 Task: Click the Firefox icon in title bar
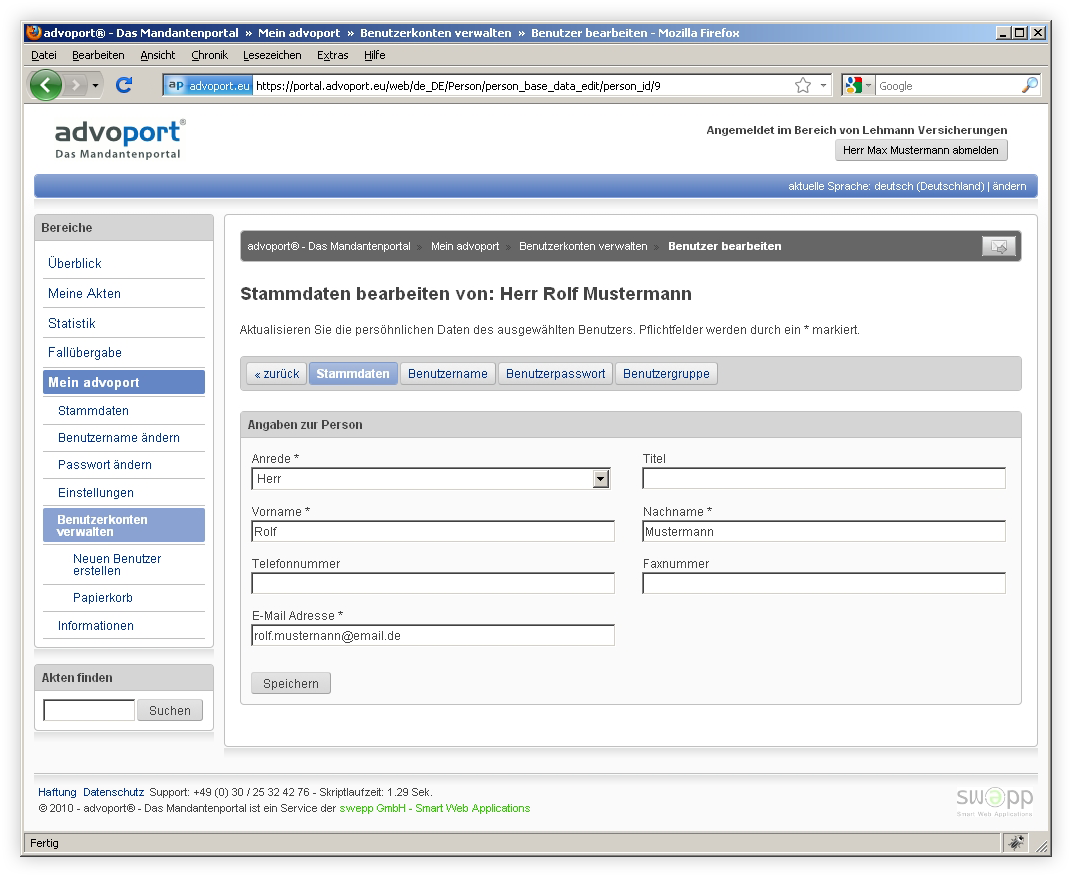[34, 32]
